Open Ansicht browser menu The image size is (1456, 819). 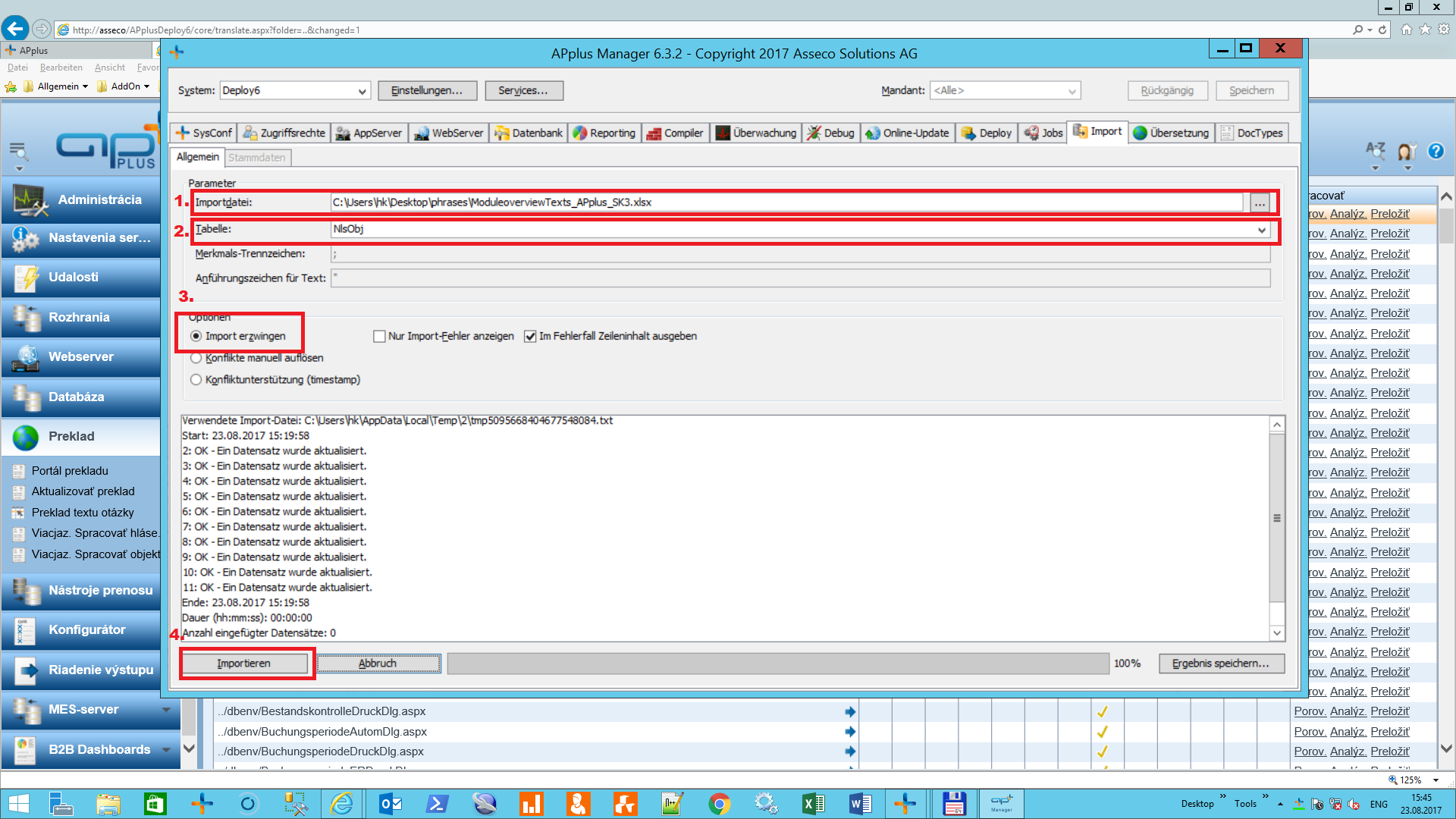[110, 67]
